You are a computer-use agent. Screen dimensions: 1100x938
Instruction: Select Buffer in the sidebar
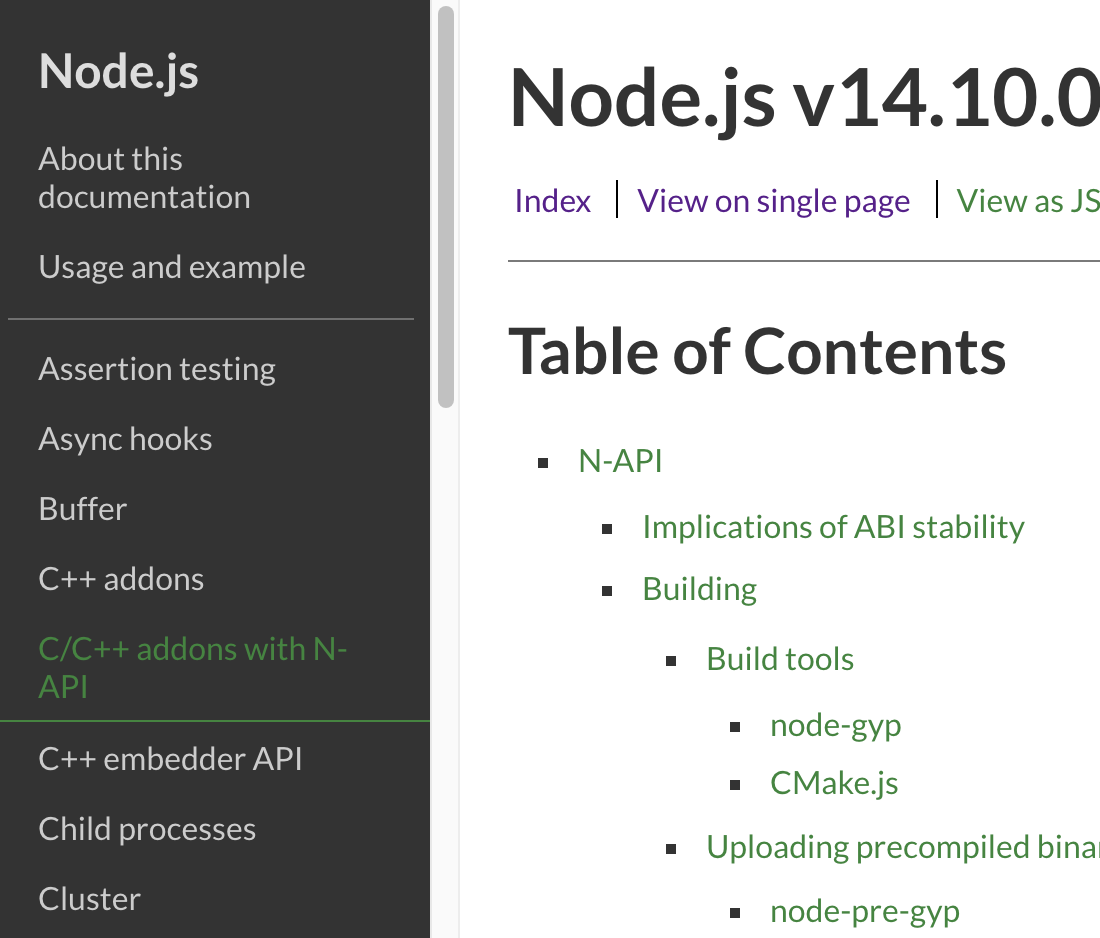pos(83,509)
